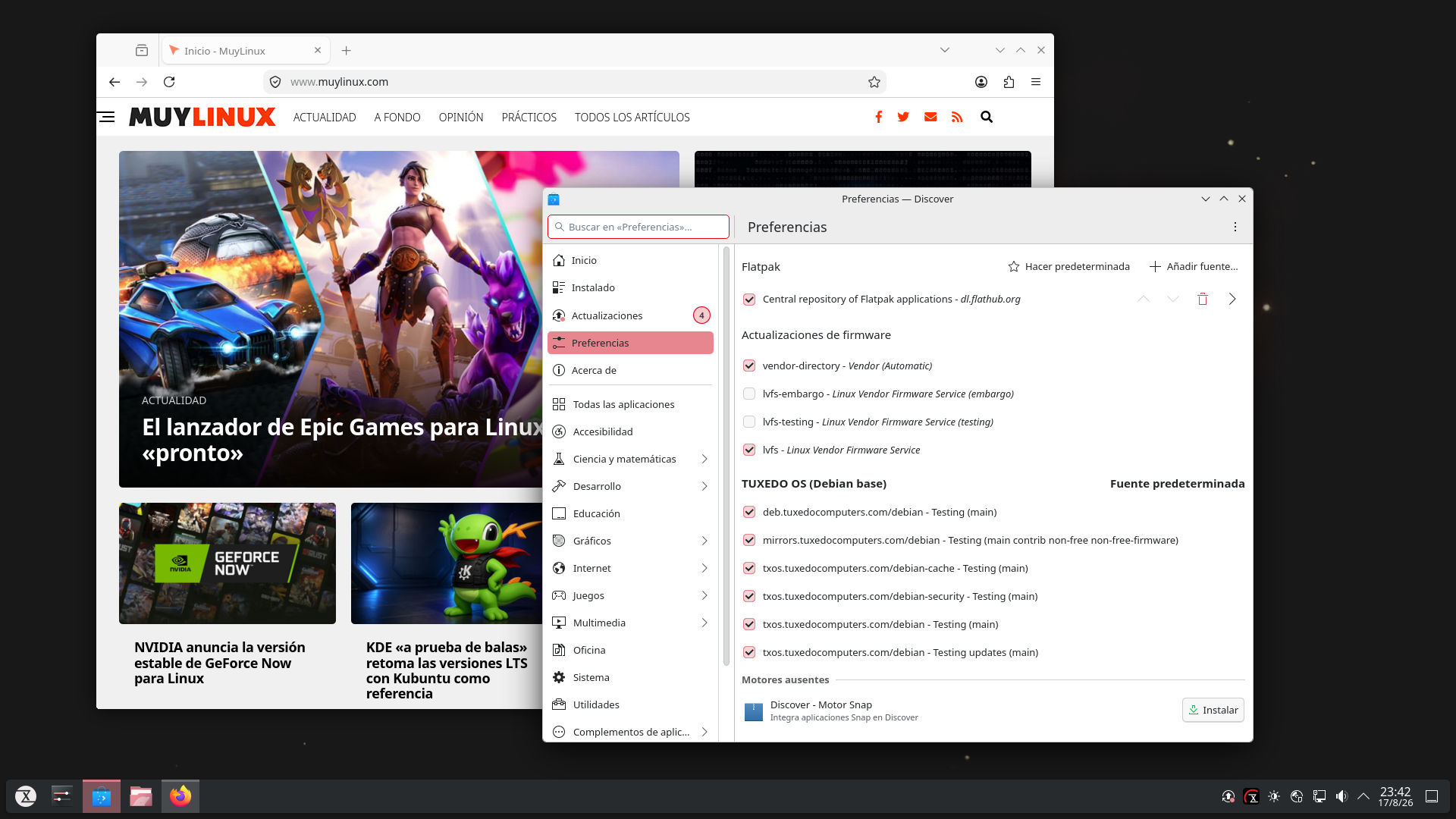Focus Buscar en «Preferencias» search field
This screenshot has height=819, width=1456.
tap(639, 227)
